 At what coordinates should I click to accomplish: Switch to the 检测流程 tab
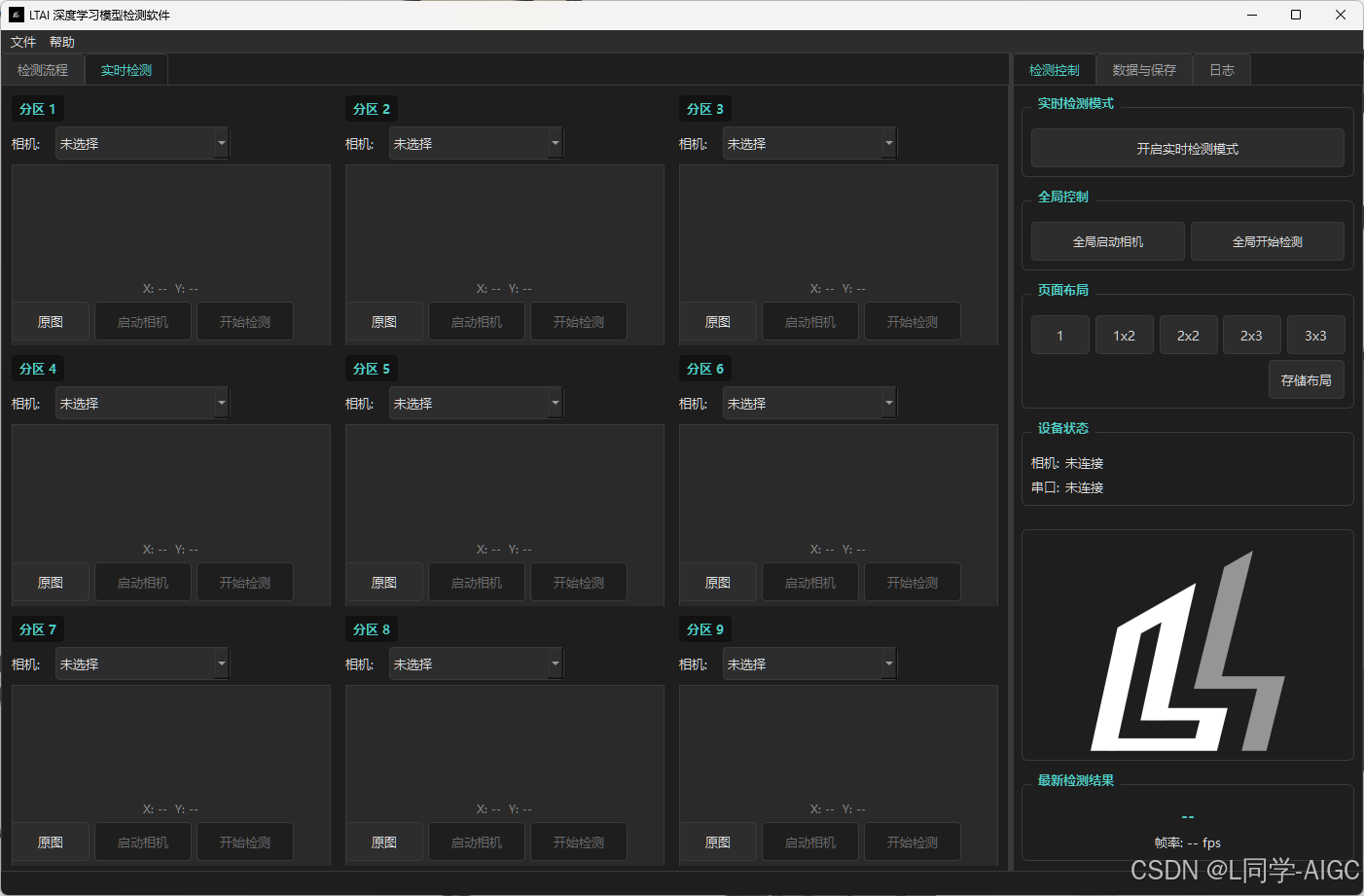click(x=43, y=70)
